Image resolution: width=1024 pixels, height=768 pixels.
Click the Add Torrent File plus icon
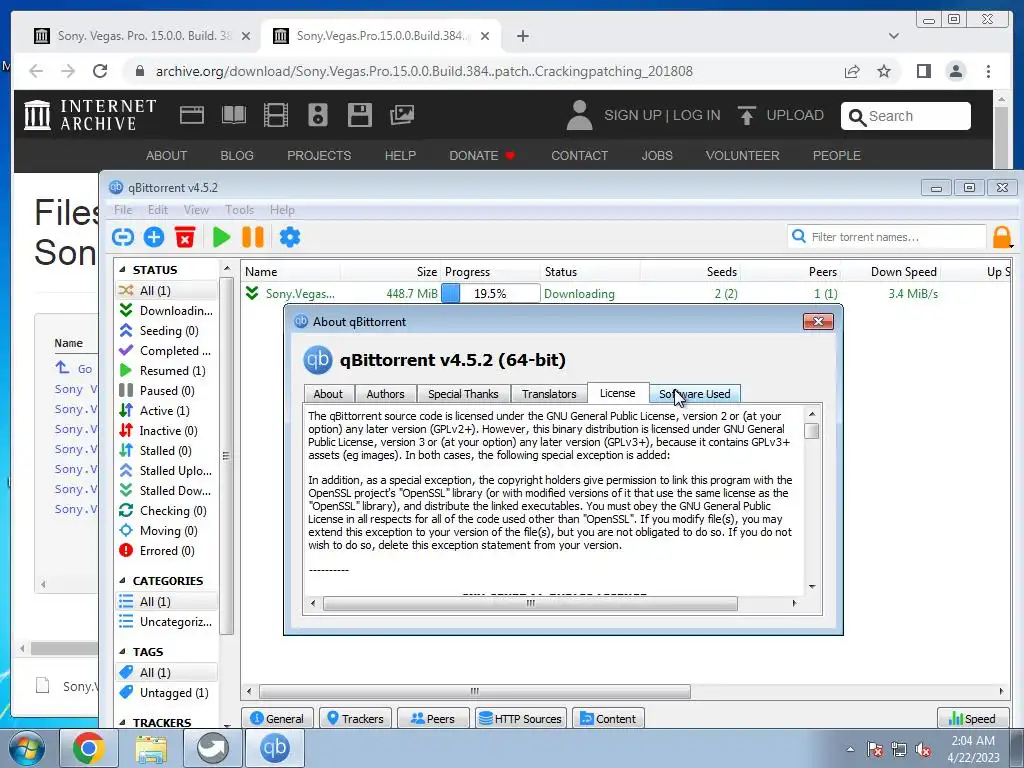[x=154, y=237]
